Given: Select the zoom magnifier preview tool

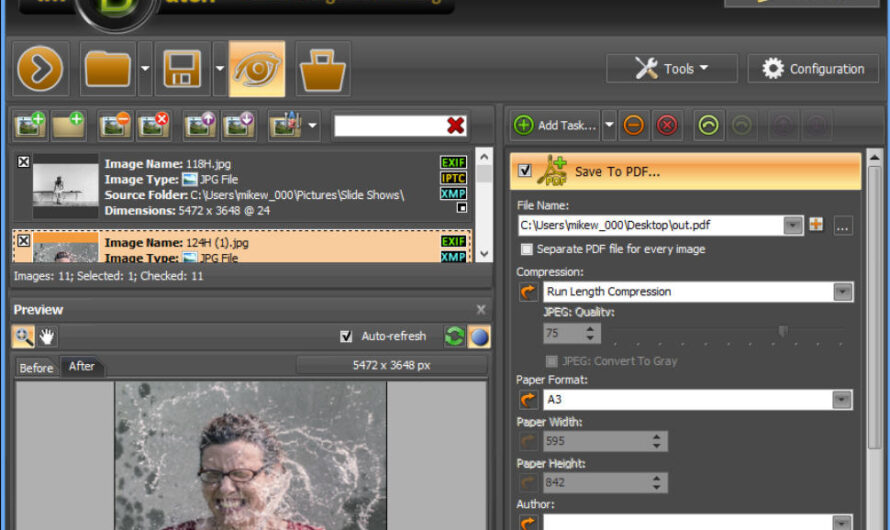Looking at the screenshot, I should click(23, 336).
